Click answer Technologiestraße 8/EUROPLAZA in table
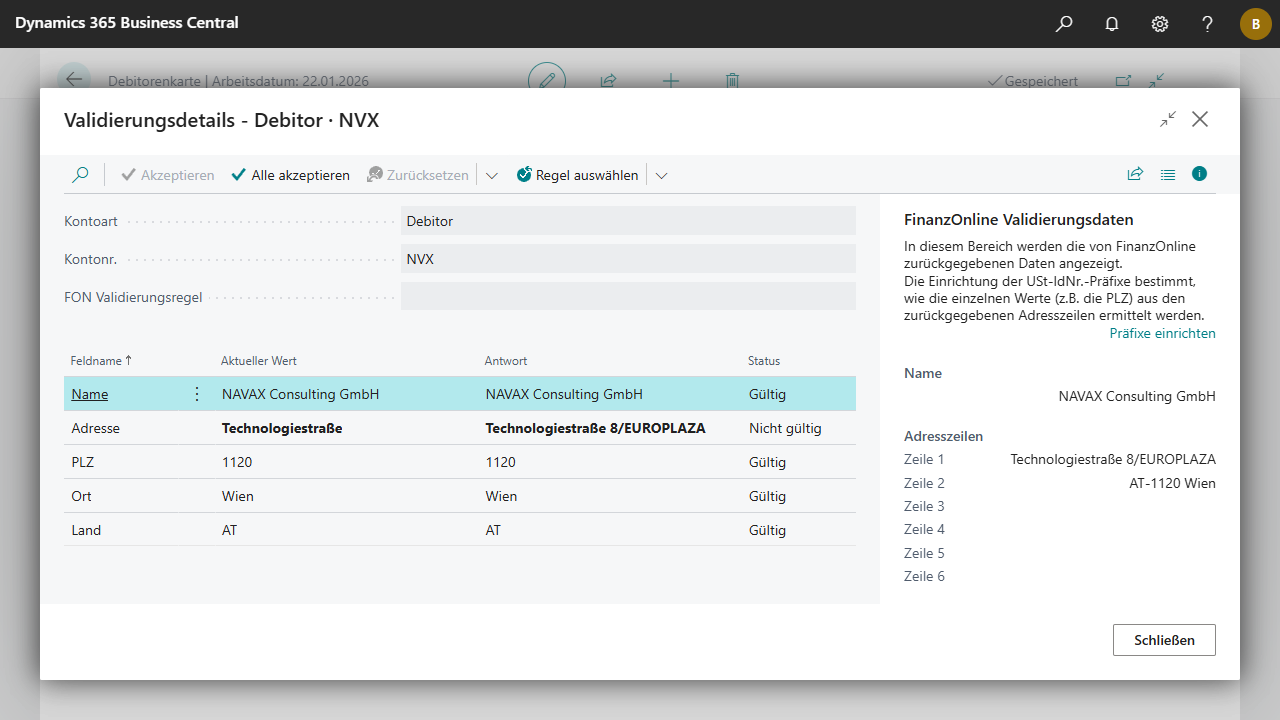Viewport: 1280px width, 720px height. click(595, 428)
